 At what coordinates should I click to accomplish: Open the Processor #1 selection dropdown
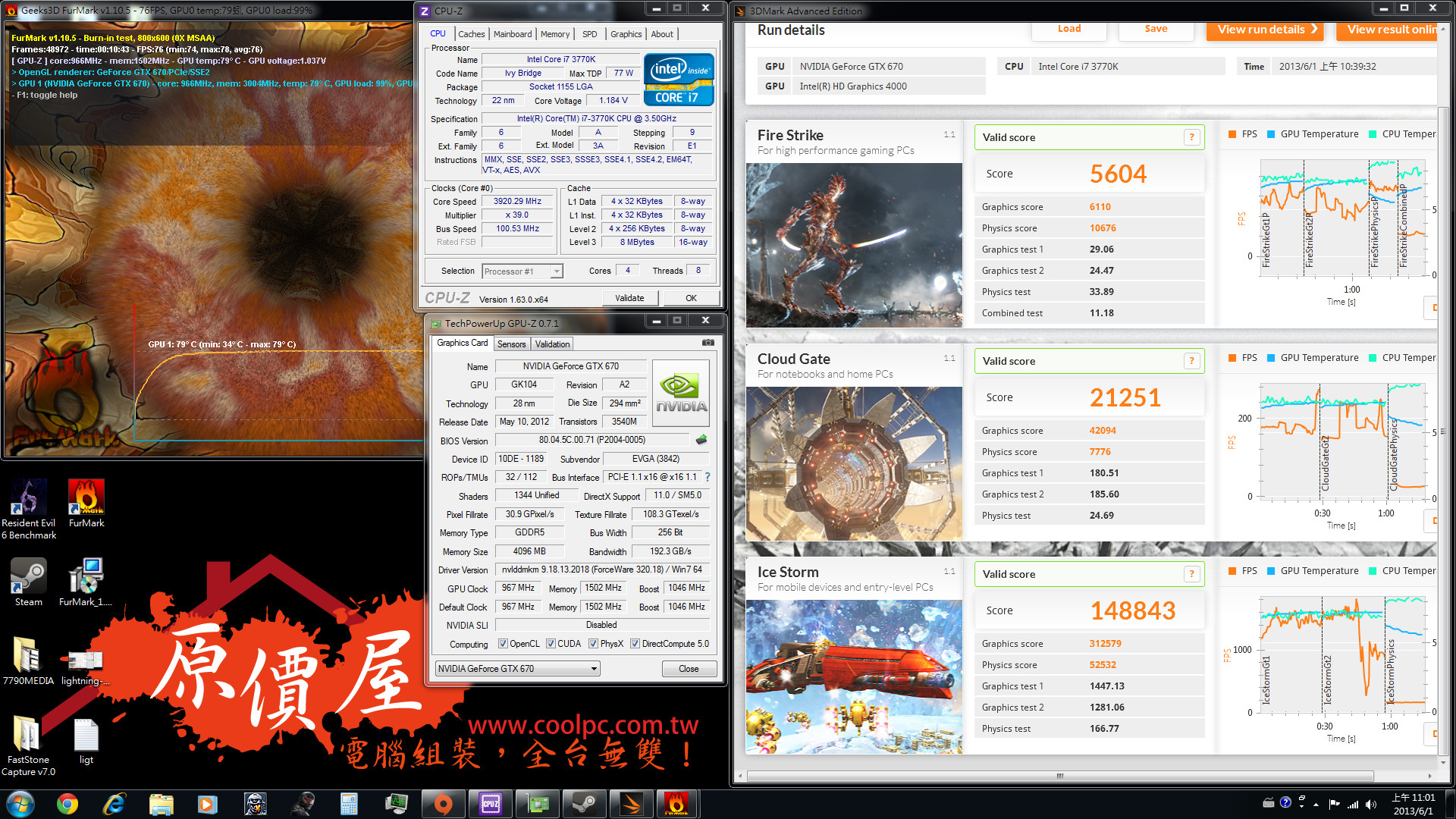pyautogui.click(x=522, y=271)
